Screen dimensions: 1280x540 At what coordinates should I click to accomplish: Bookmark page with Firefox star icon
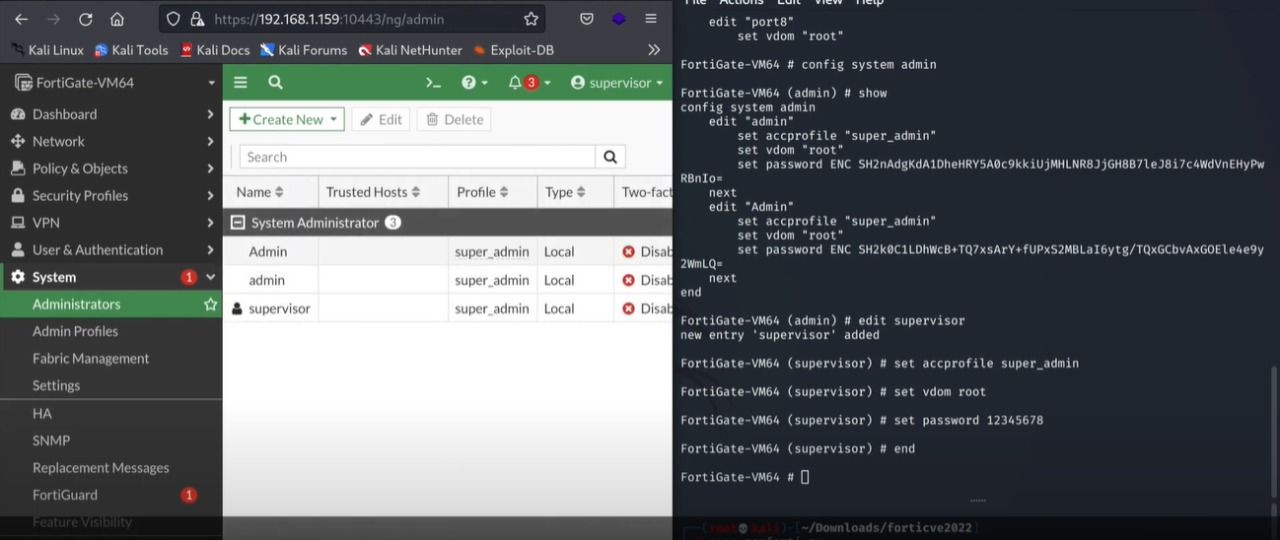531,19
